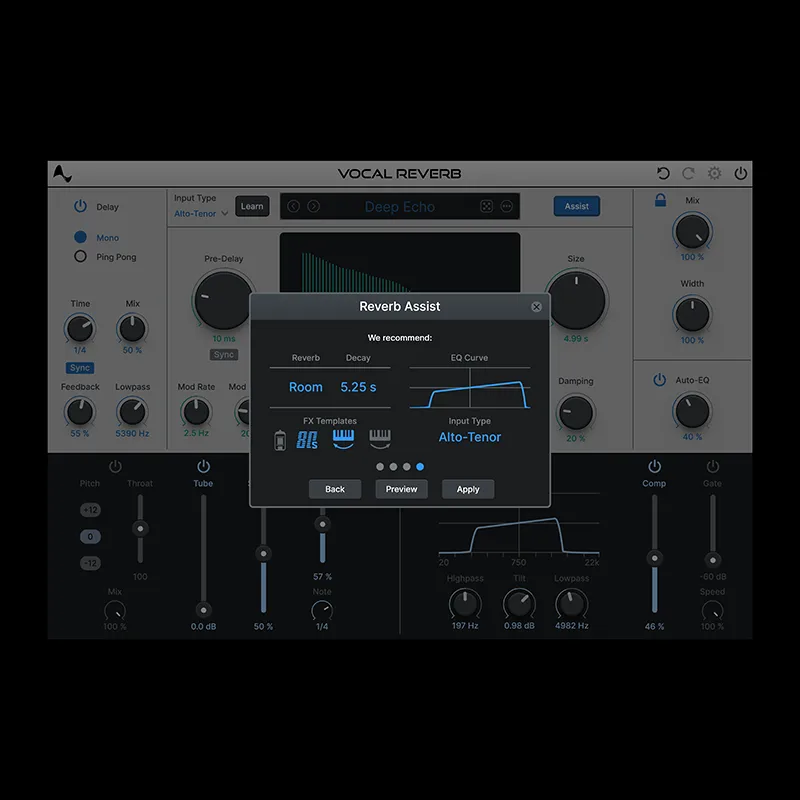Click the delay Mix knob at 50 %
The width and height of the screenshot is (800, 800).
point(132,328)
